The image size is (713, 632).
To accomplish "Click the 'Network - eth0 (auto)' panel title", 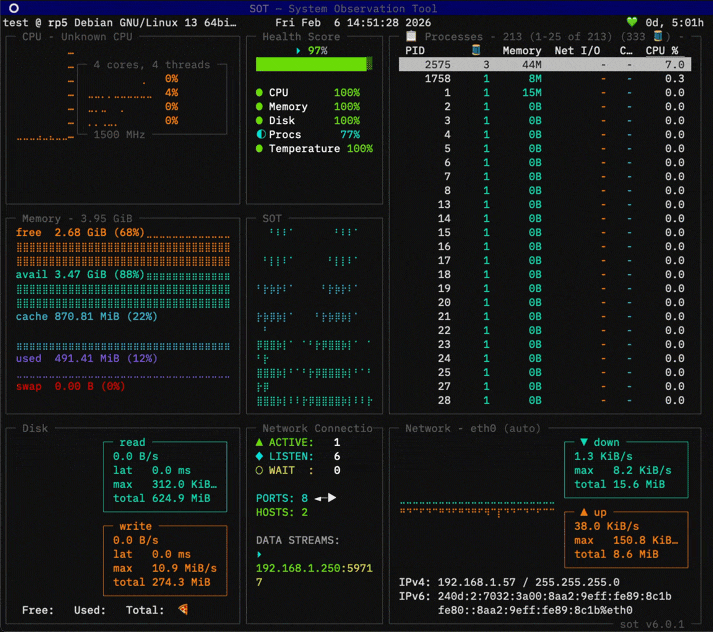I will 473,428.
